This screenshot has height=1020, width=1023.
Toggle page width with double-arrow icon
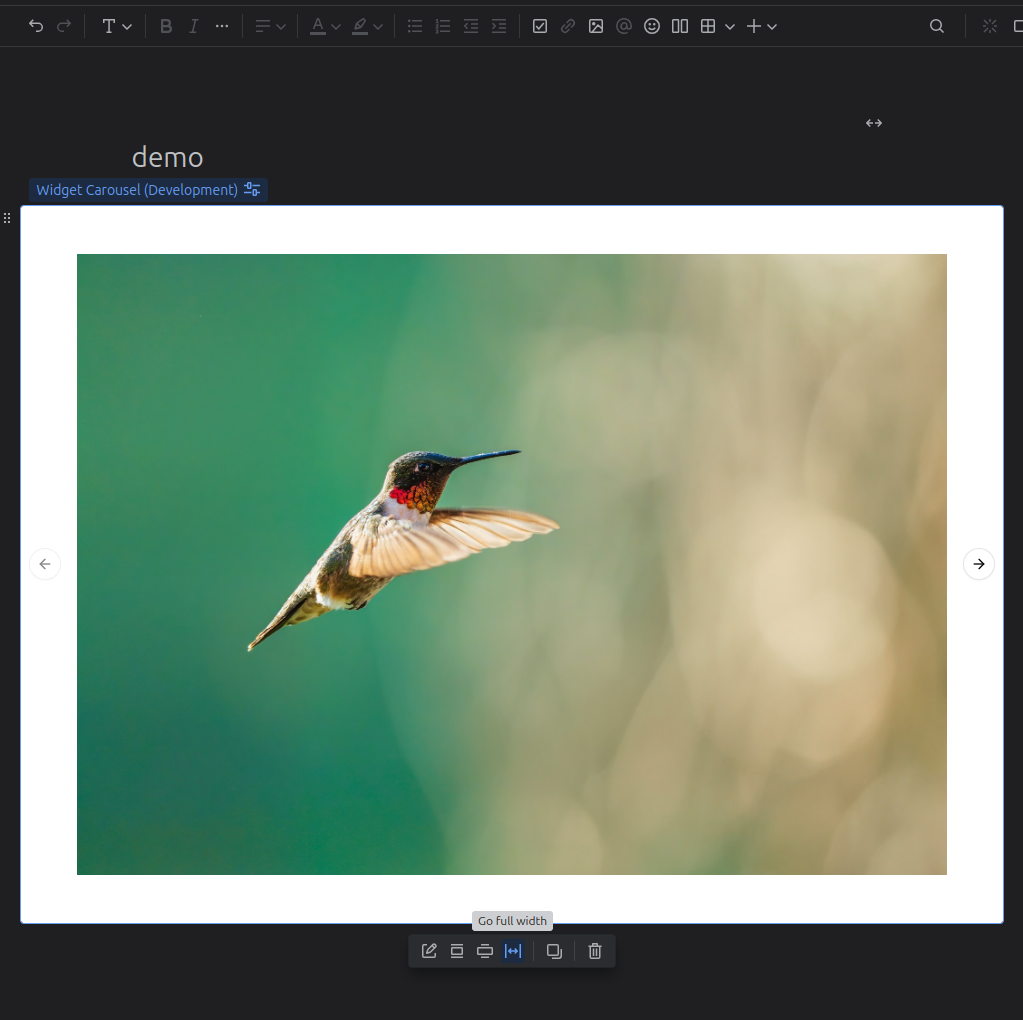(x=874, y=123)
